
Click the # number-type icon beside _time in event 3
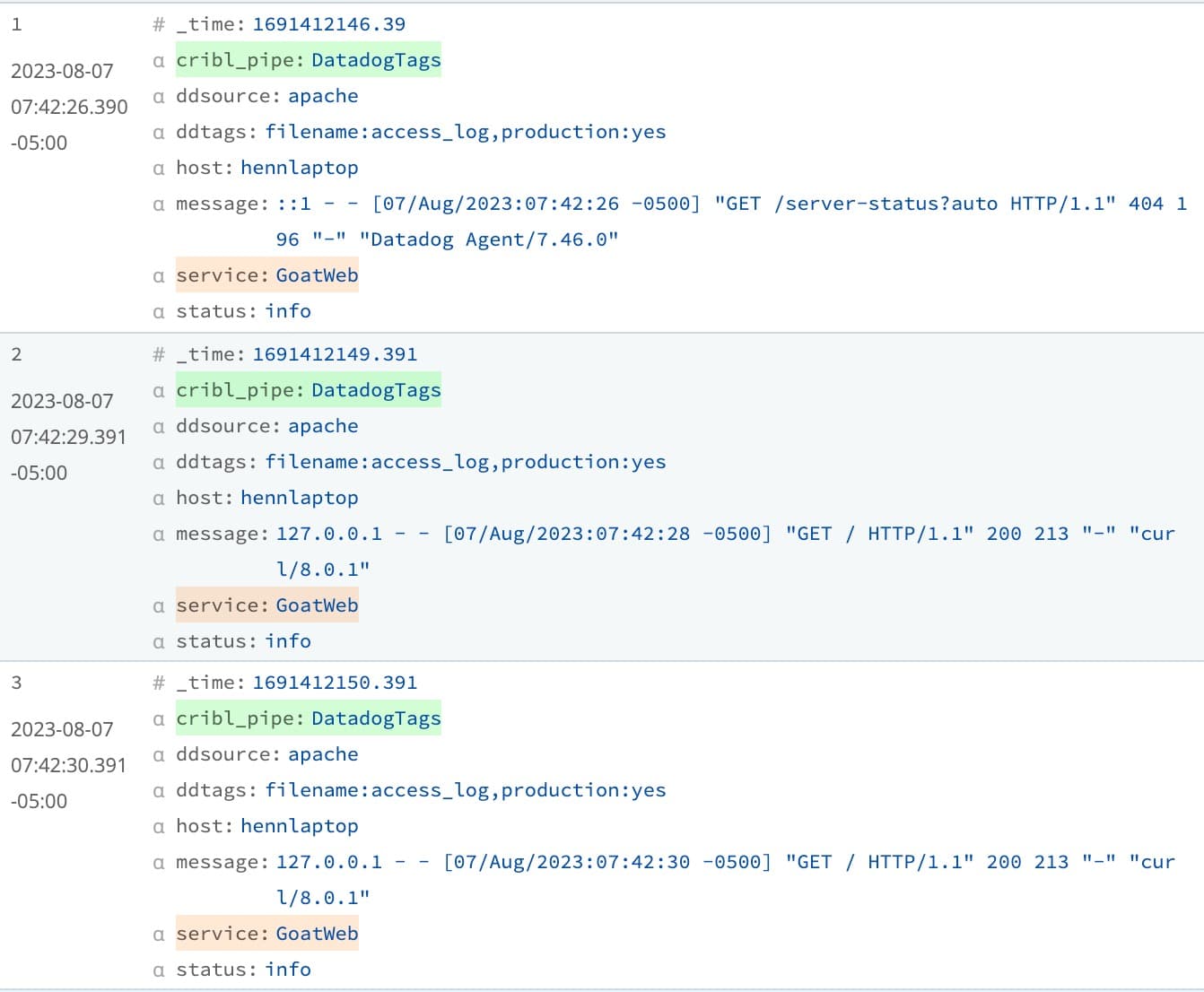click(159, 683)
